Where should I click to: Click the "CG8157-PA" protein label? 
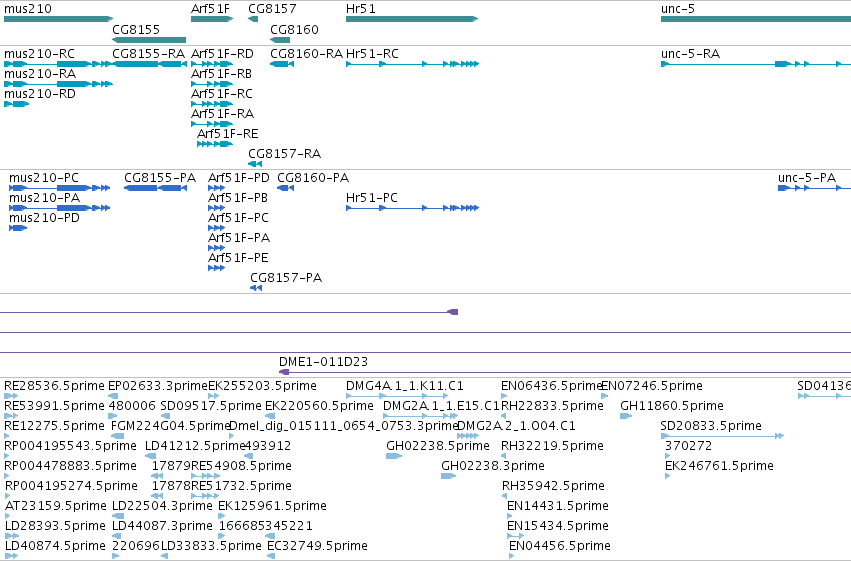(x=286, y=278)
